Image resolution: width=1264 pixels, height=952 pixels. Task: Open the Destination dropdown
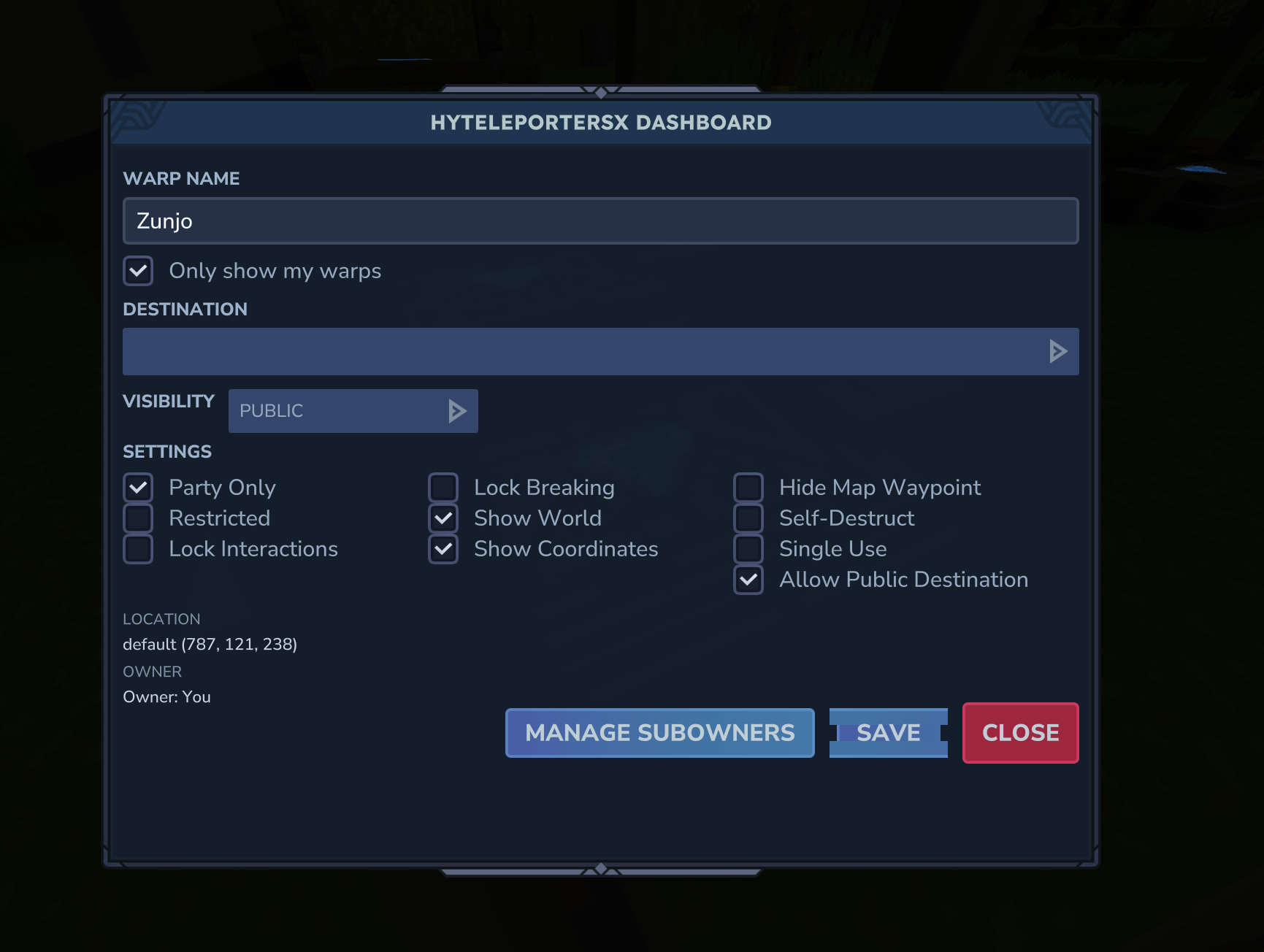click(584, 352)
